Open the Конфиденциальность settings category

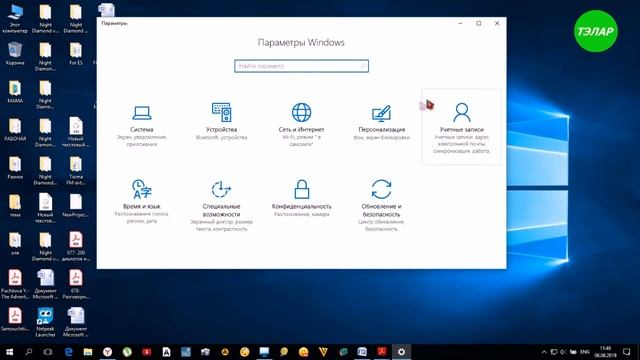[302, 198]
